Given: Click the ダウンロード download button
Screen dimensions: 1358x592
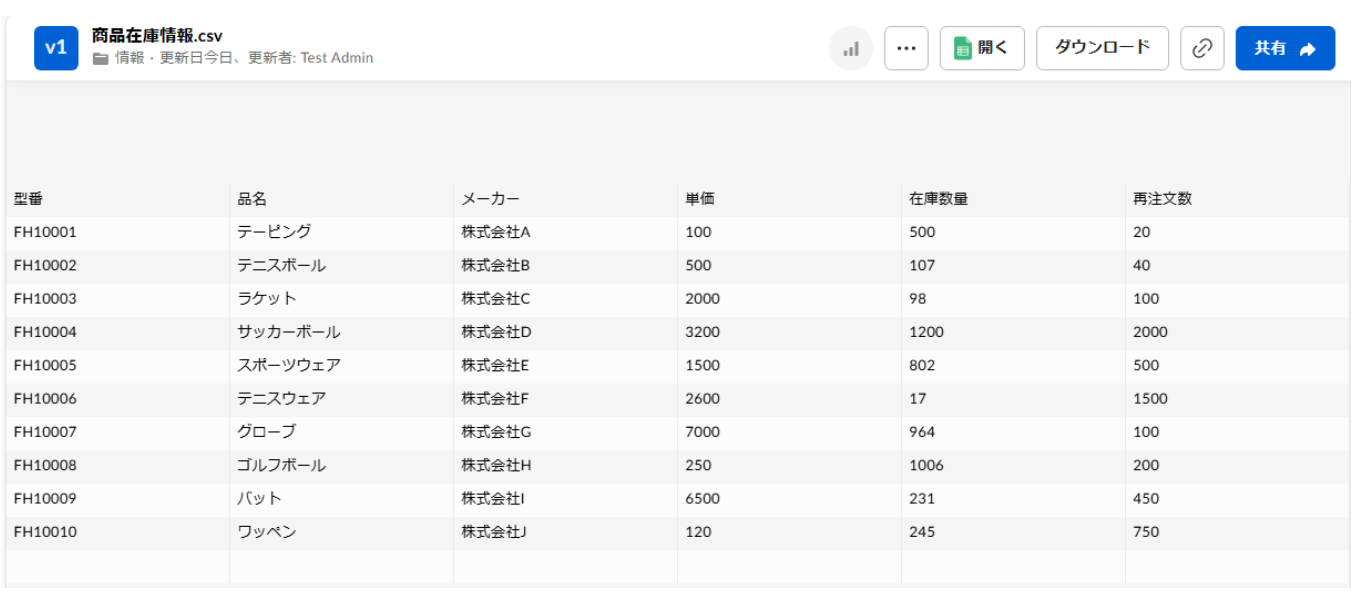Looking at the screenshot, I should click(1102, 48).
